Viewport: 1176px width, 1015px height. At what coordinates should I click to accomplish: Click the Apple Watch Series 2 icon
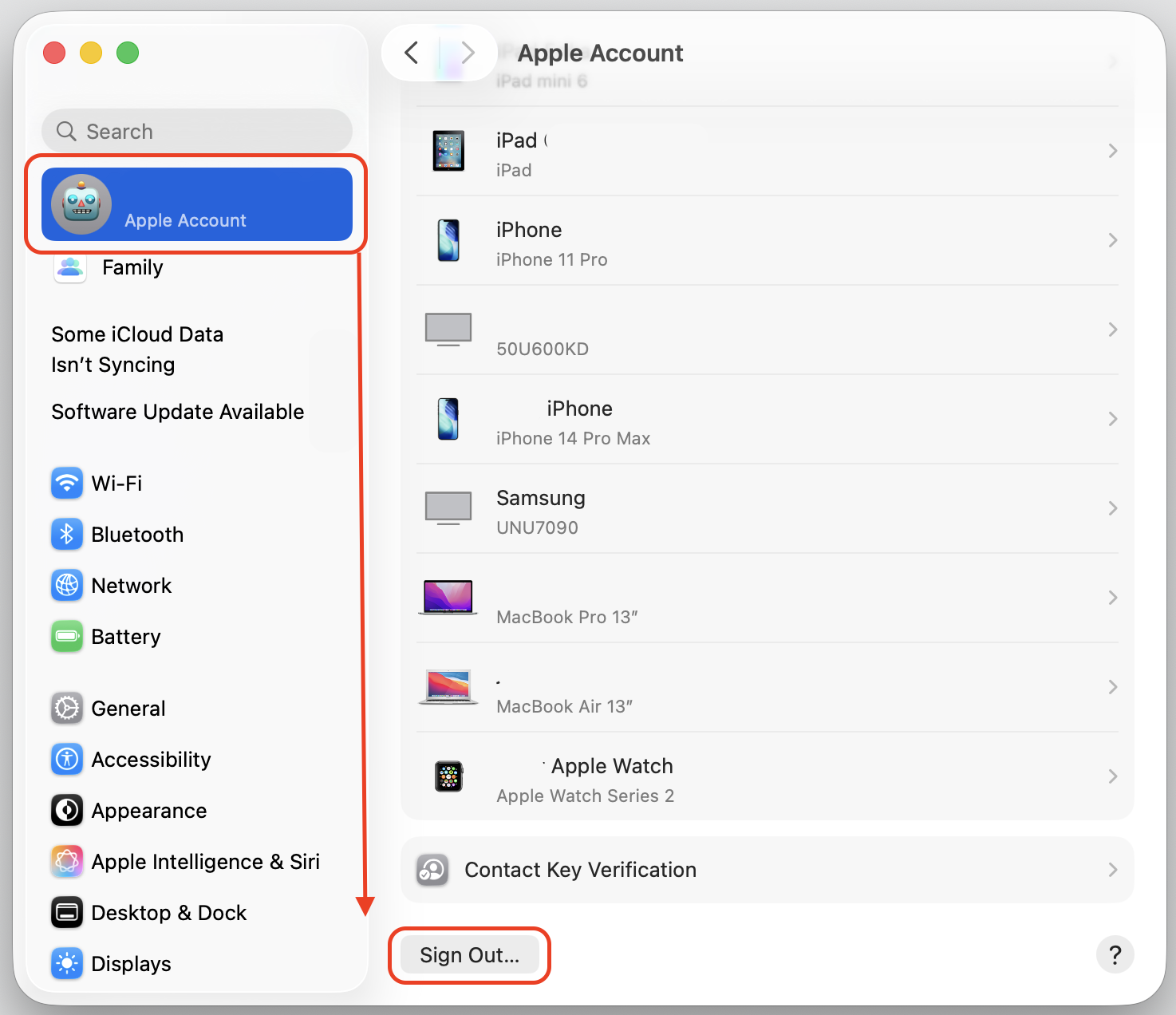[x=449, y=776]
